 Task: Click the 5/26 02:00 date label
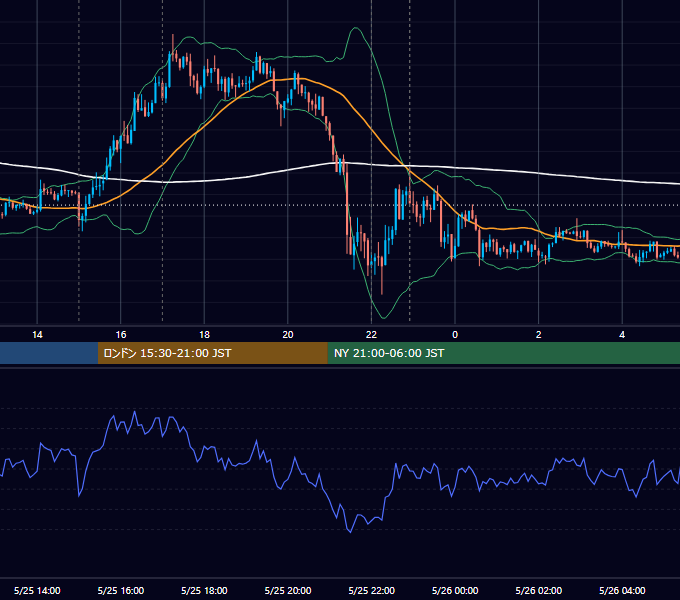[x=539, y=590]
